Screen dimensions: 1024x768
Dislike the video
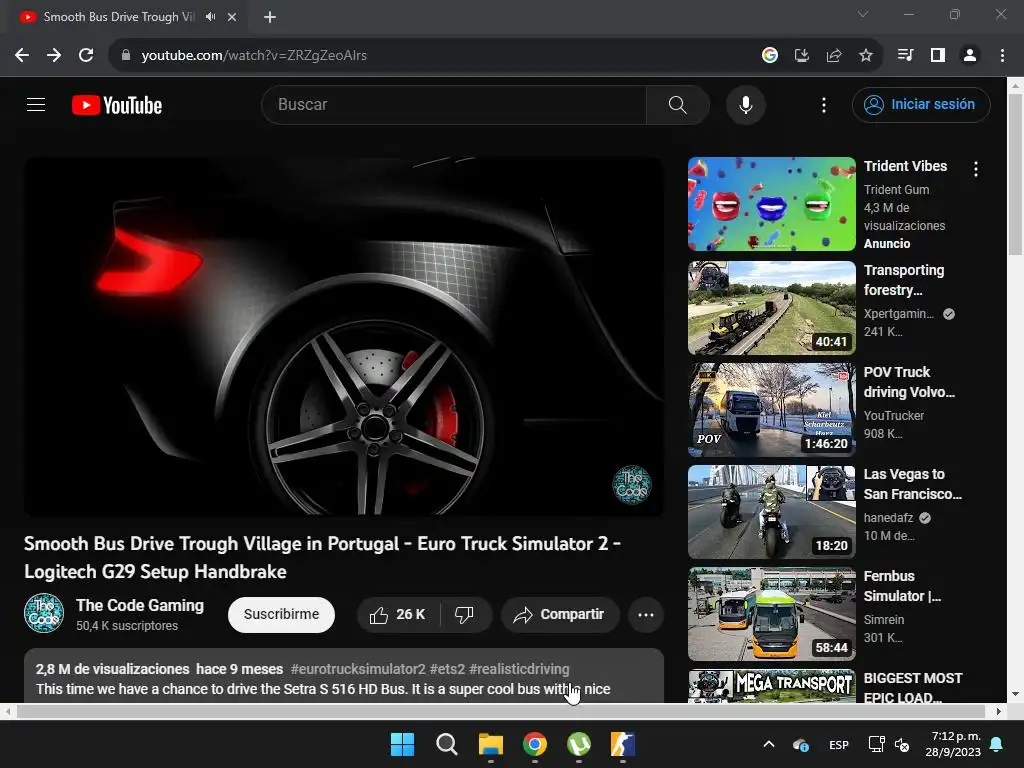(464, 615)
